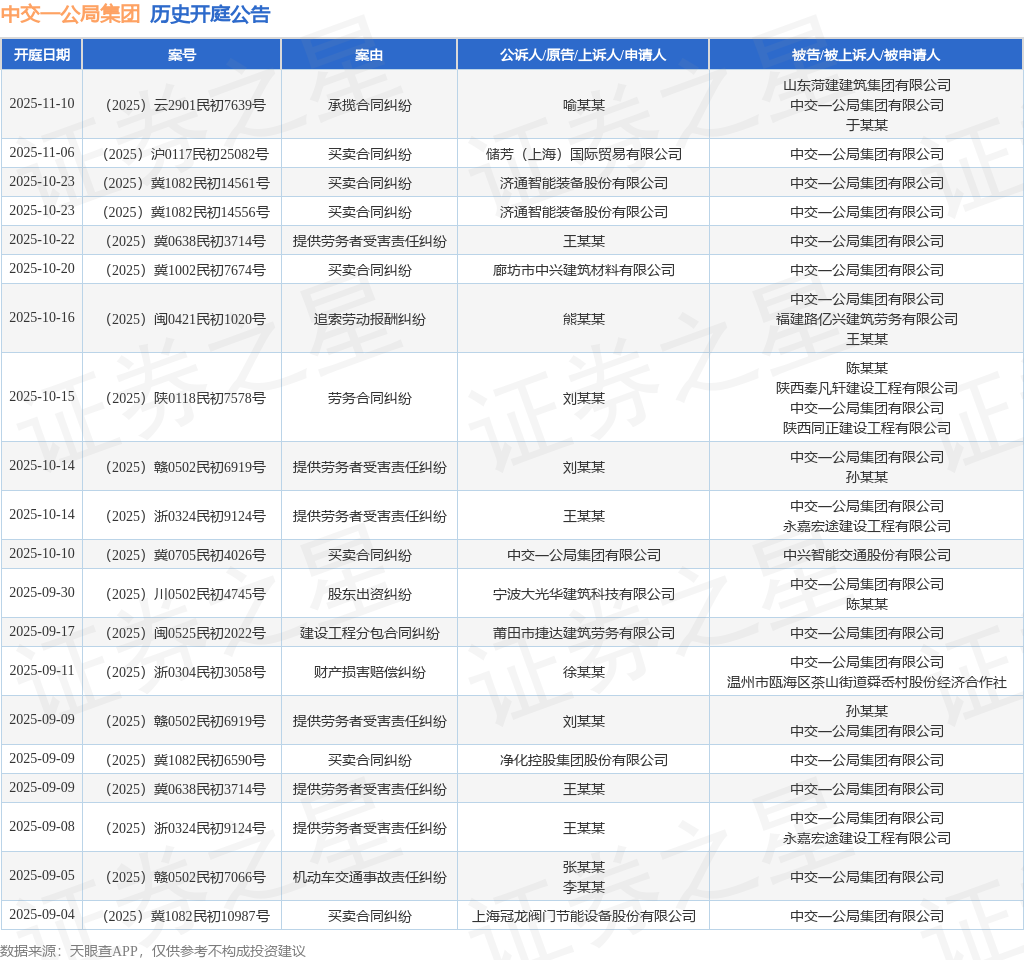
Task: Select the date 2025-09-17
Action: click(42, 632)
